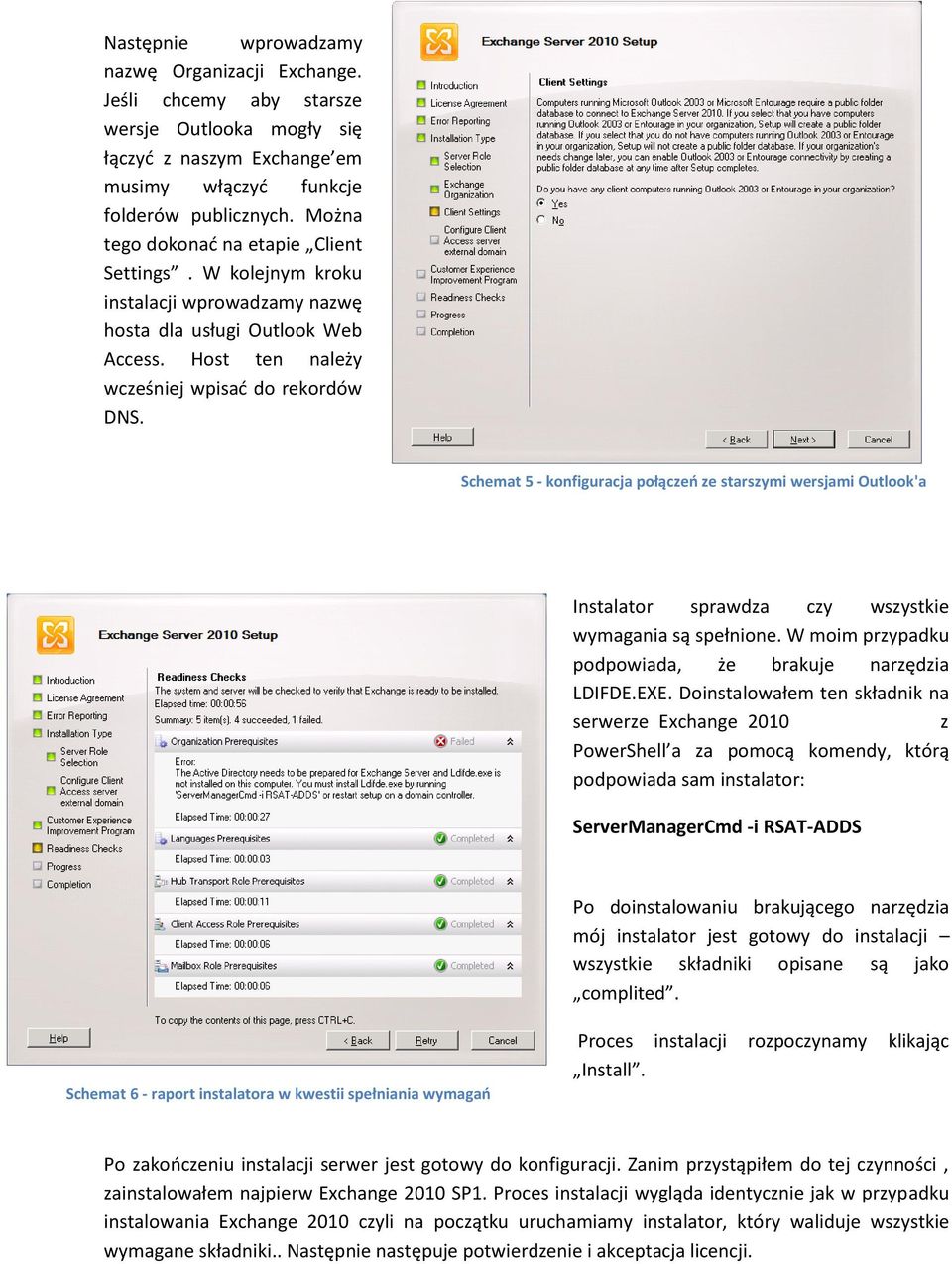Click the Schemat 5 caption text

(693, 481)
